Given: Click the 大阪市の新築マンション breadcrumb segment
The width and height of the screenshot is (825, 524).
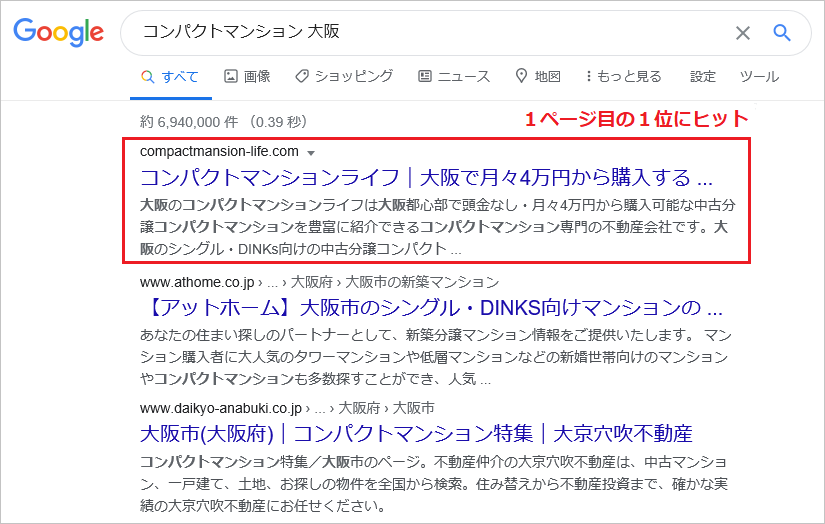Looking at the screenshot, I should pos(421,282).
